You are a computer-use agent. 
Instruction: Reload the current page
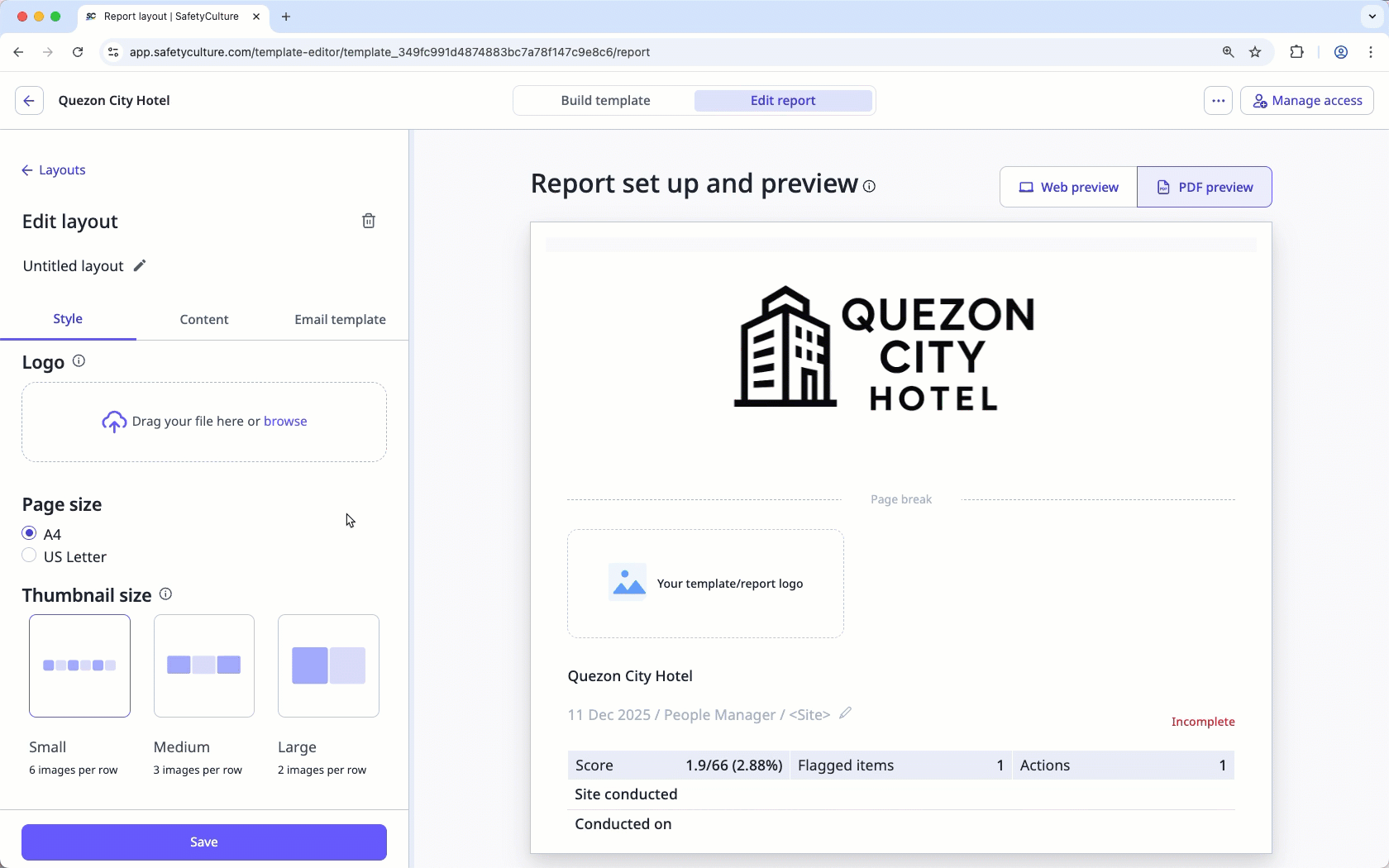click(78, 52)
